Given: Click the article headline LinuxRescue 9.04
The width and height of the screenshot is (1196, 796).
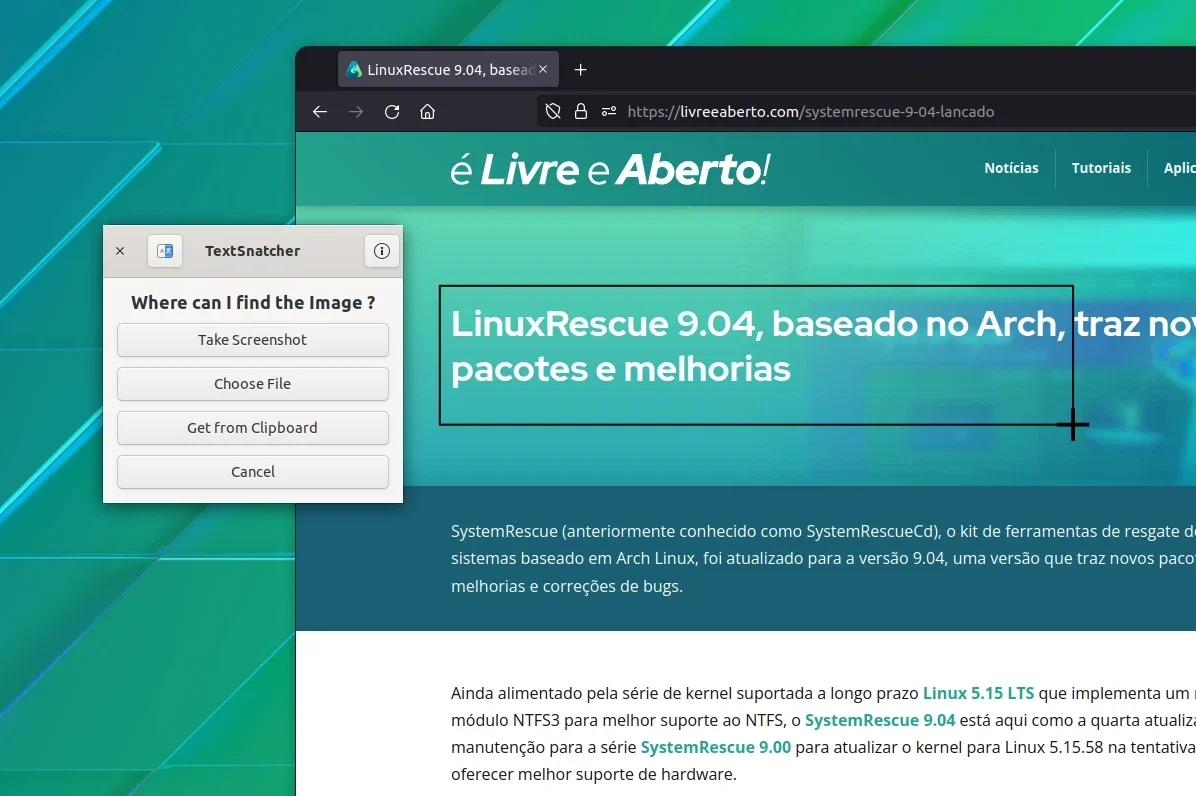Looking at the screenshot, I should tap(824, 346).
